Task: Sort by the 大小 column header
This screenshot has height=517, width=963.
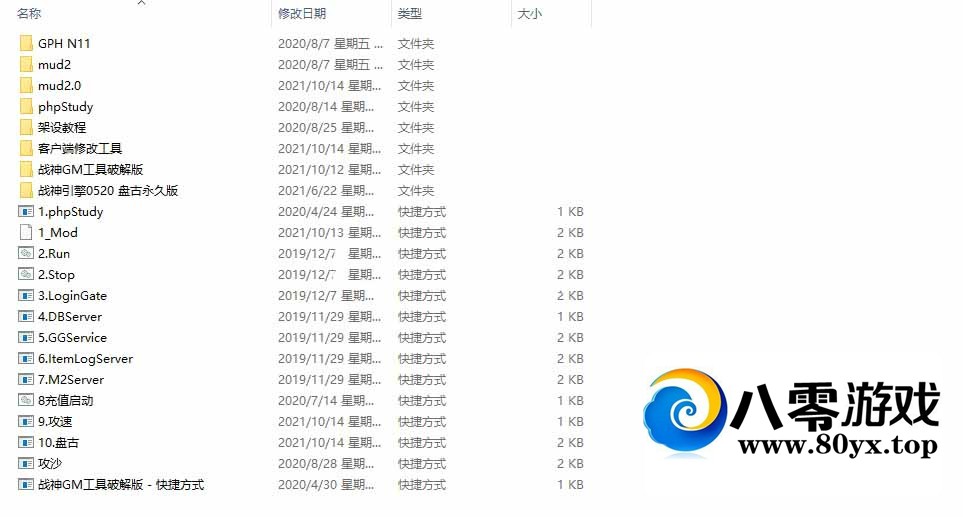Action: click(529, 14)
